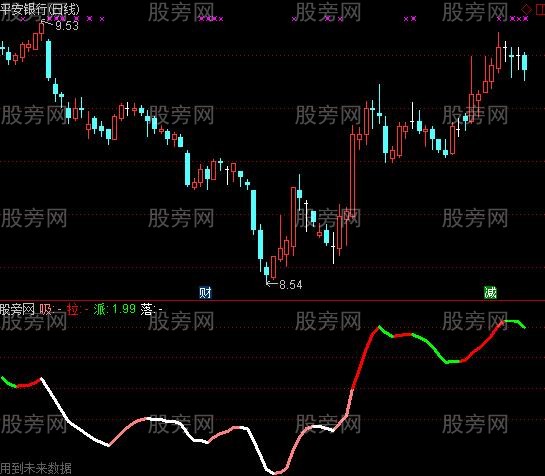Click the red 拉 indicator value label
Viewport: 545px width, 476px height.
click(78, 309)
